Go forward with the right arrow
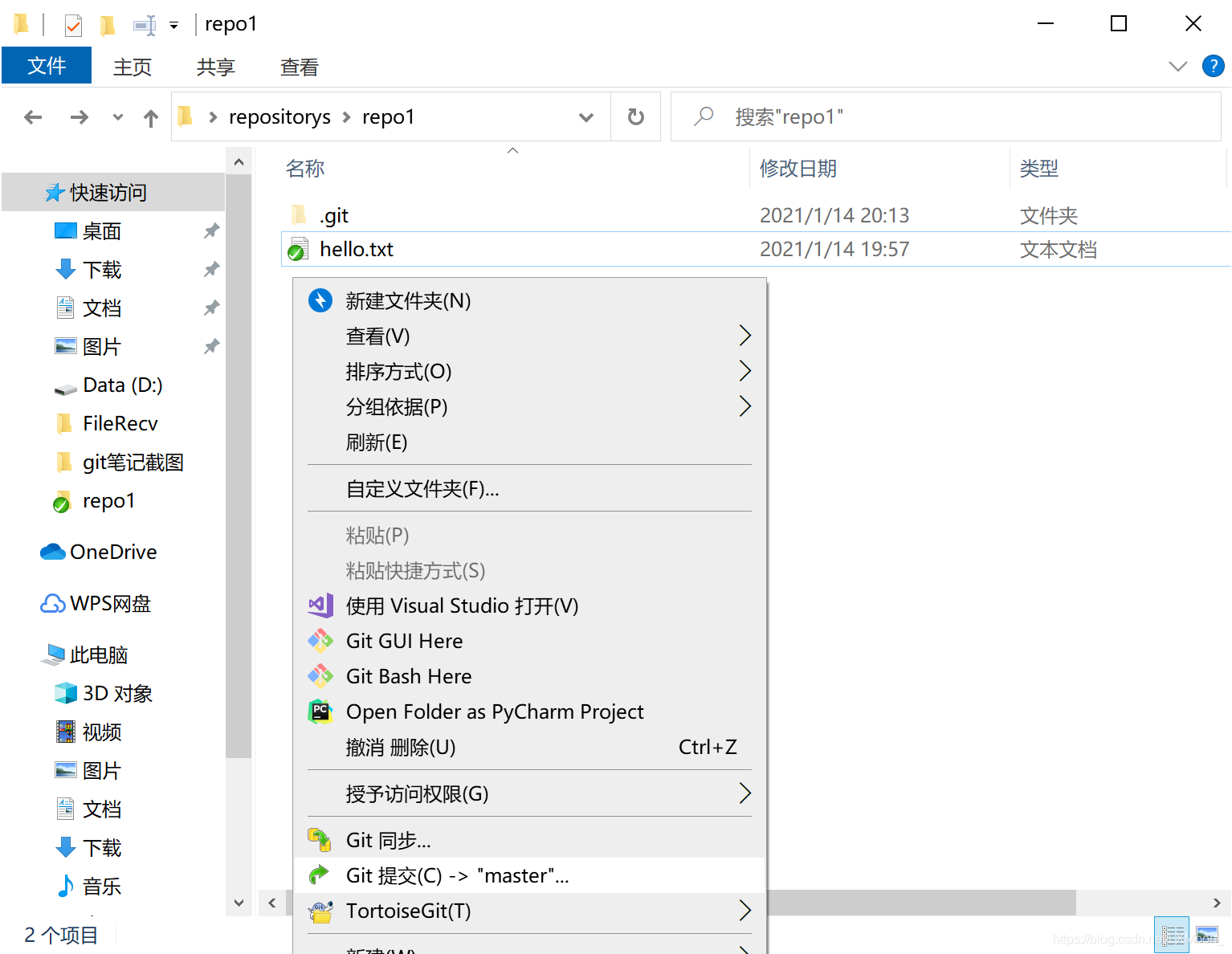This screenshot has height=954, width=1232. [x=79, y=117]
